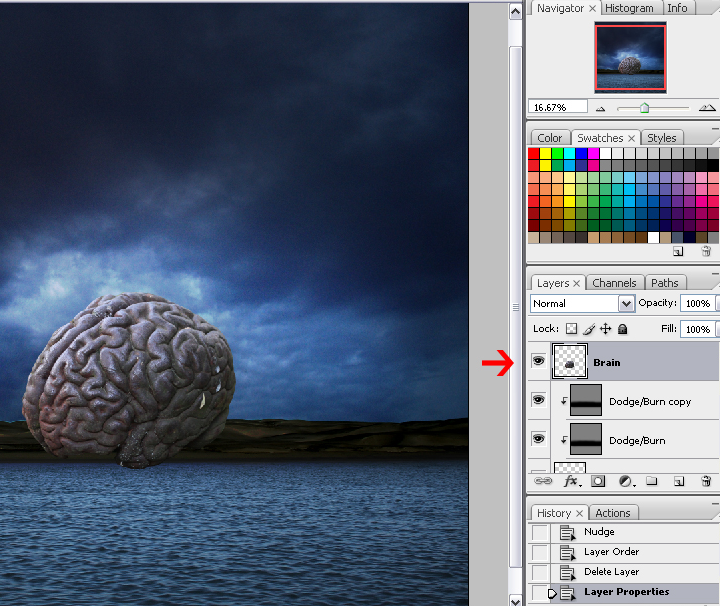Image resolution: width=720 pixels, height=606 pixels.
Task: Expand the Fill slider arrow
Action: tap(716, 329)
